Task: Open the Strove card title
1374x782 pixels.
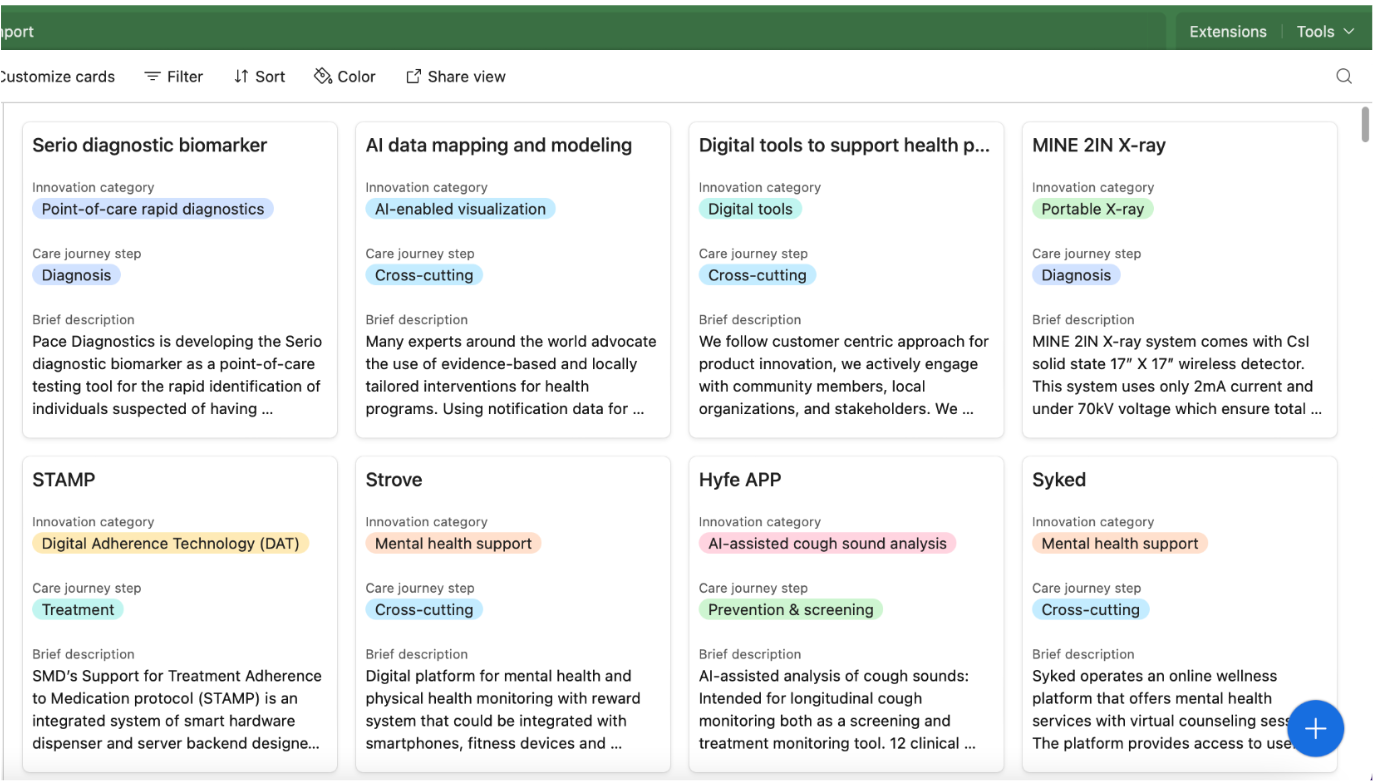Action: [x=394, y=480]
